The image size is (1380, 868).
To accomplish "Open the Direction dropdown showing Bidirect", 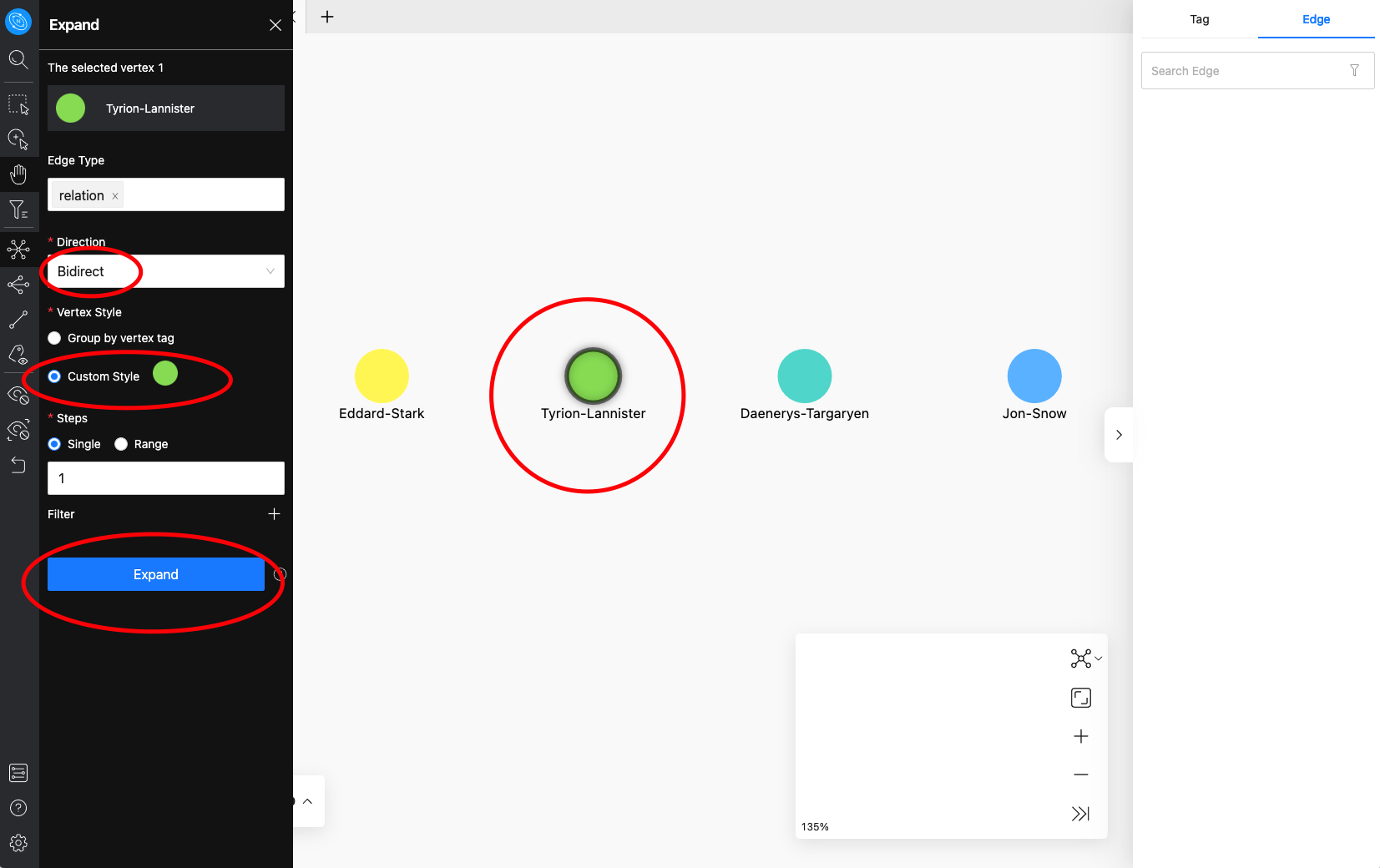I will [x=166, y=271].
